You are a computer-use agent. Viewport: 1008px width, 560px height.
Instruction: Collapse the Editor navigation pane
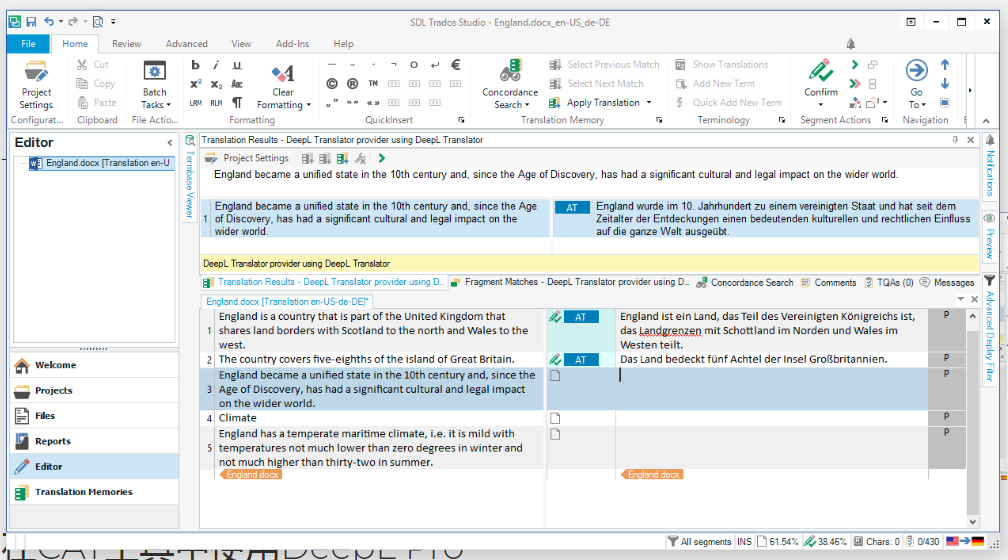(x=170, y=143)
